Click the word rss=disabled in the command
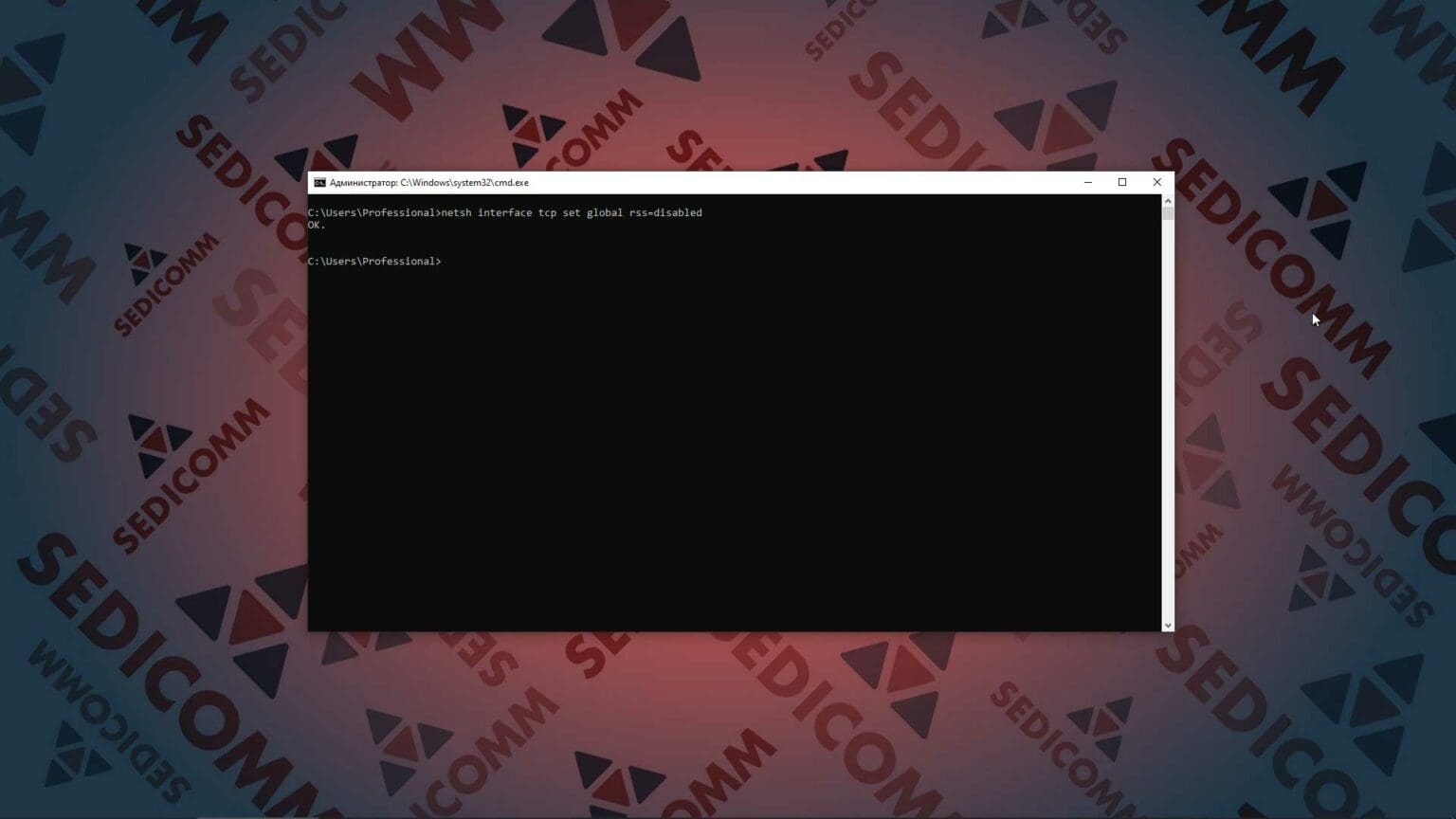 tap(666, 212)
